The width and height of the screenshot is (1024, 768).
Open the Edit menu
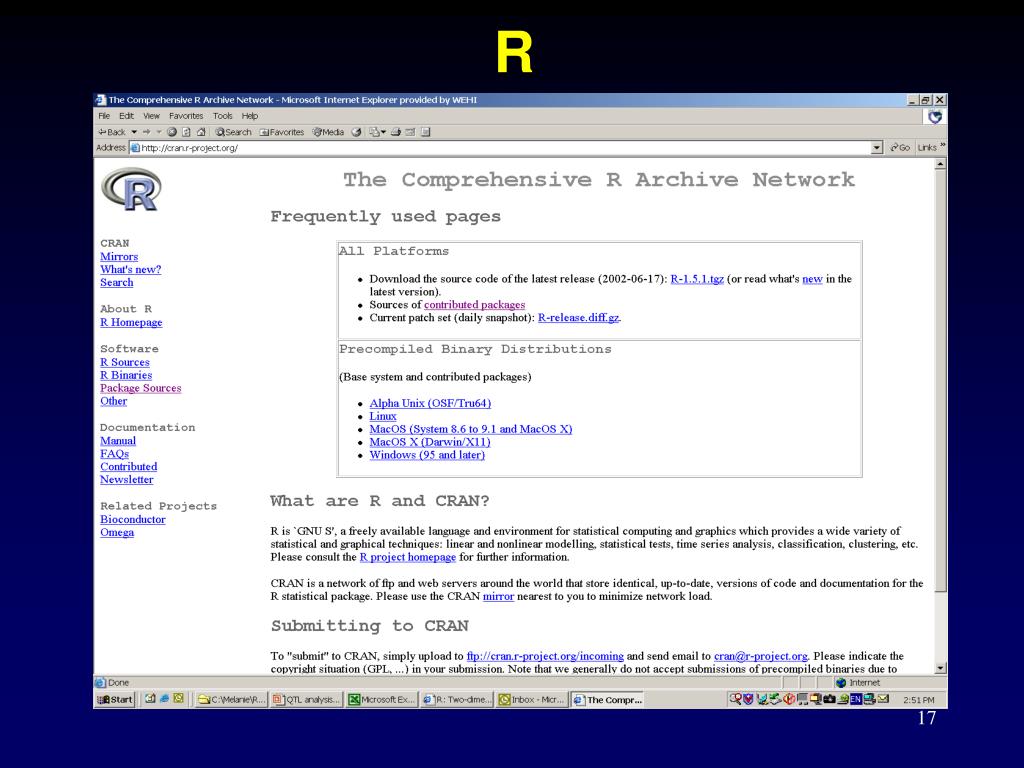[x=127, y=116]
